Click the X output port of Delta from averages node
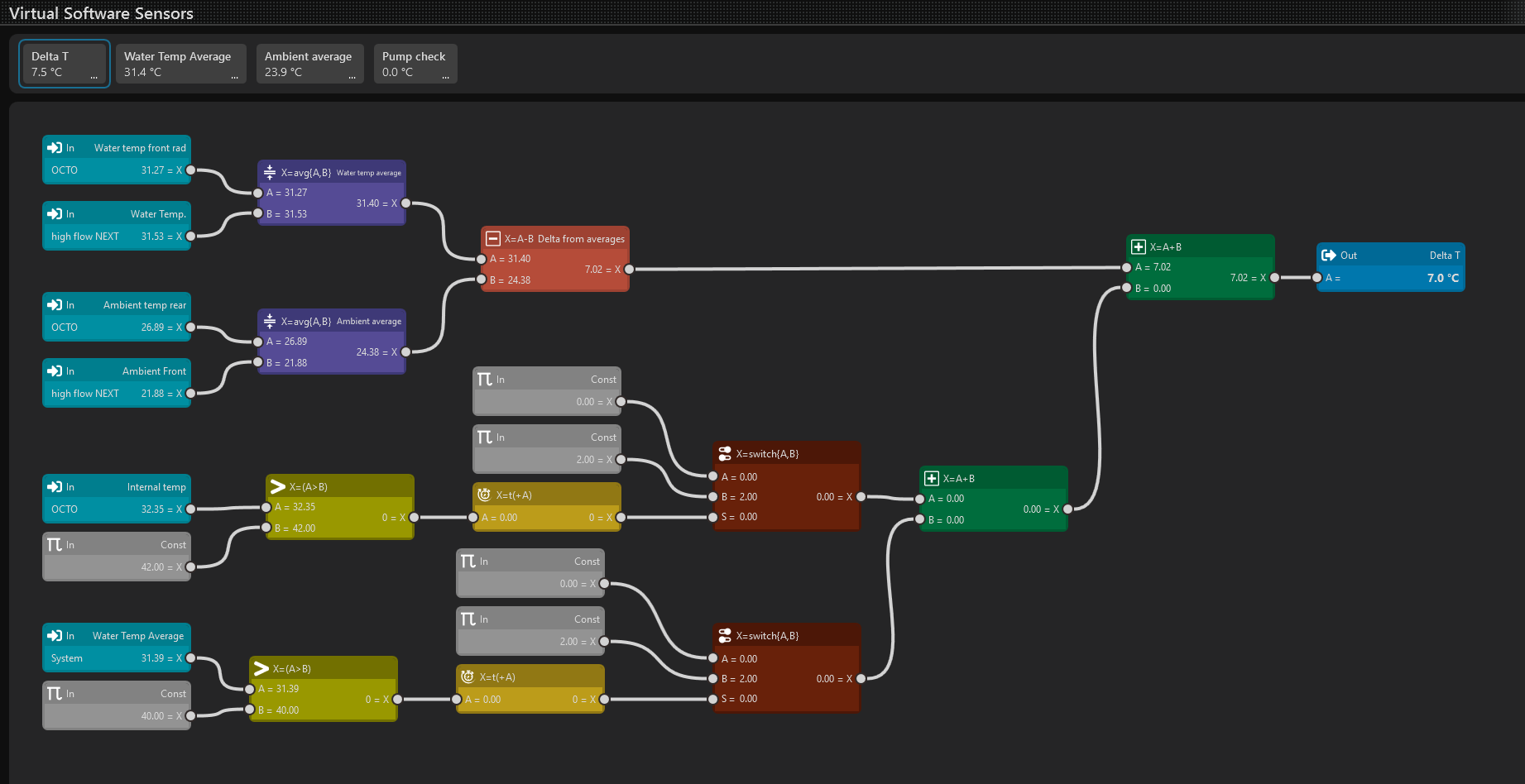Screen dimensions: 1525x784 click(629, 270)
